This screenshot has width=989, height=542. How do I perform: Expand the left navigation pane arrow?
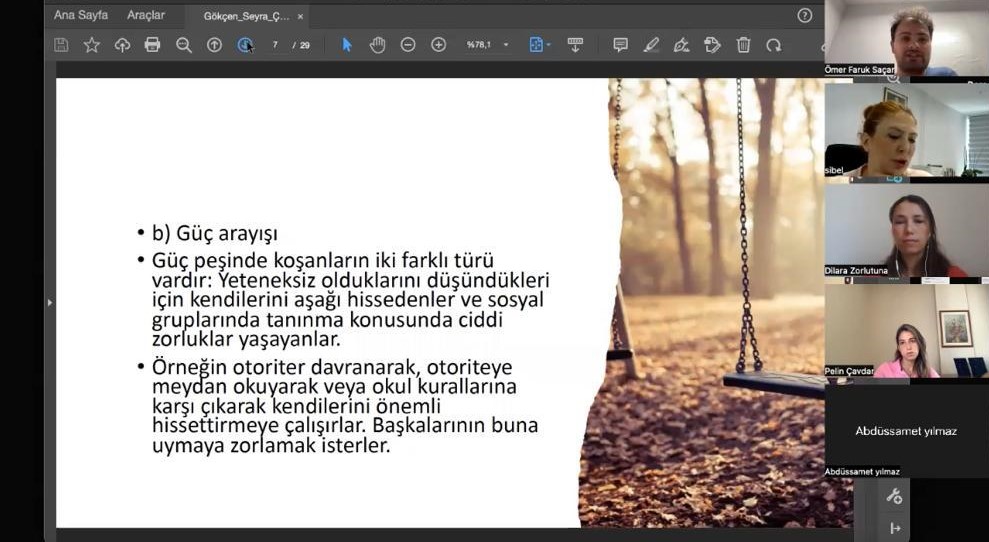pos(50,303)
